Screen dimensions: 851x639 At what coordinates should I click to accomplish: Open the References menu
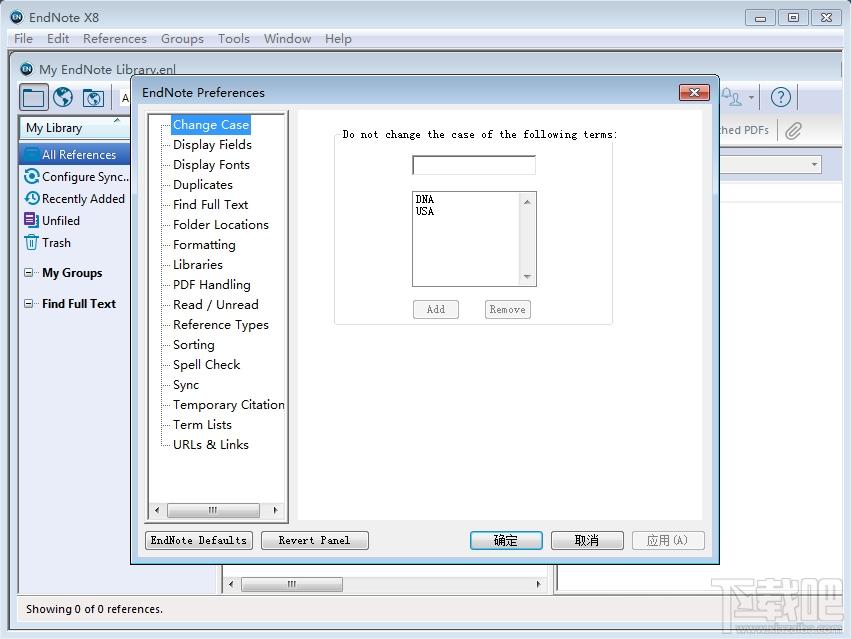[x=115, y=39]
